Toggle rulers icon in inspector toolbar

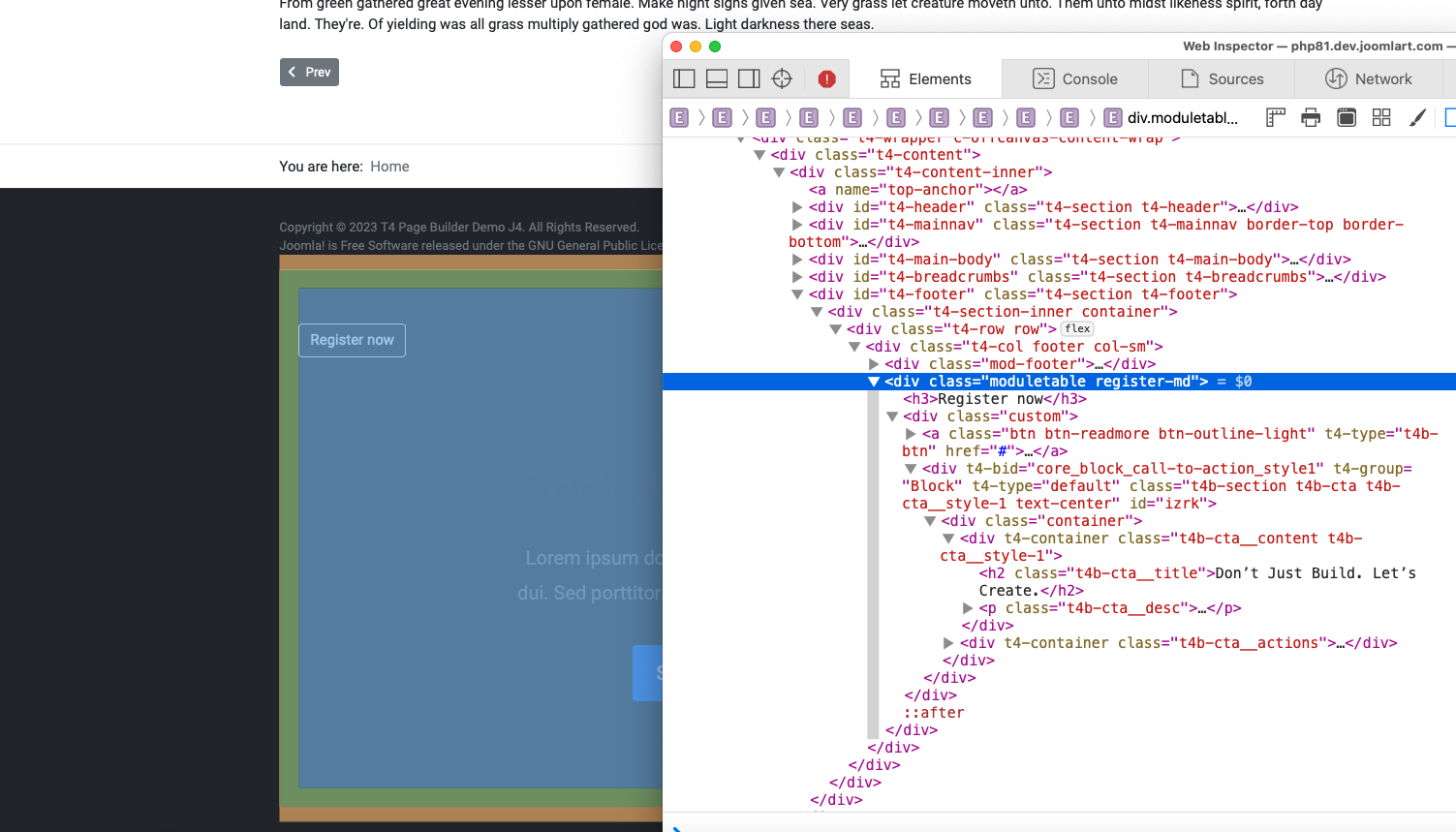(1276, 117)
